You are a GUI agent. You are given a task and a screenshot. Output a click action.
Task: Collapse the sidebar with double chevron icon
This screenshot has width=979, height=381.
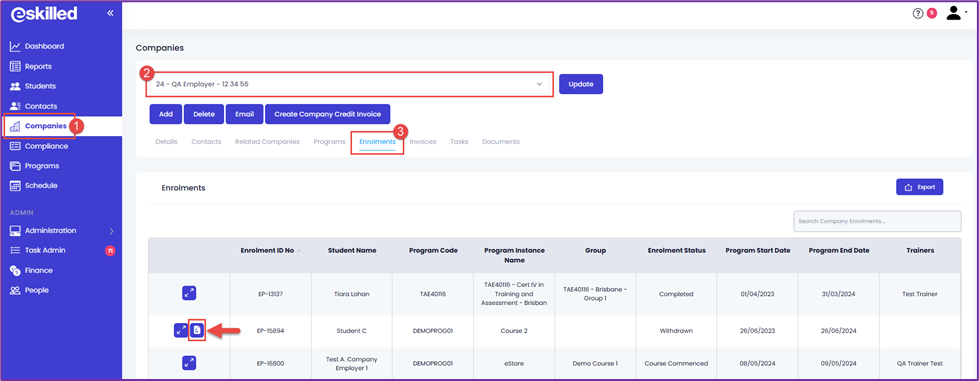tap(111, 12)
